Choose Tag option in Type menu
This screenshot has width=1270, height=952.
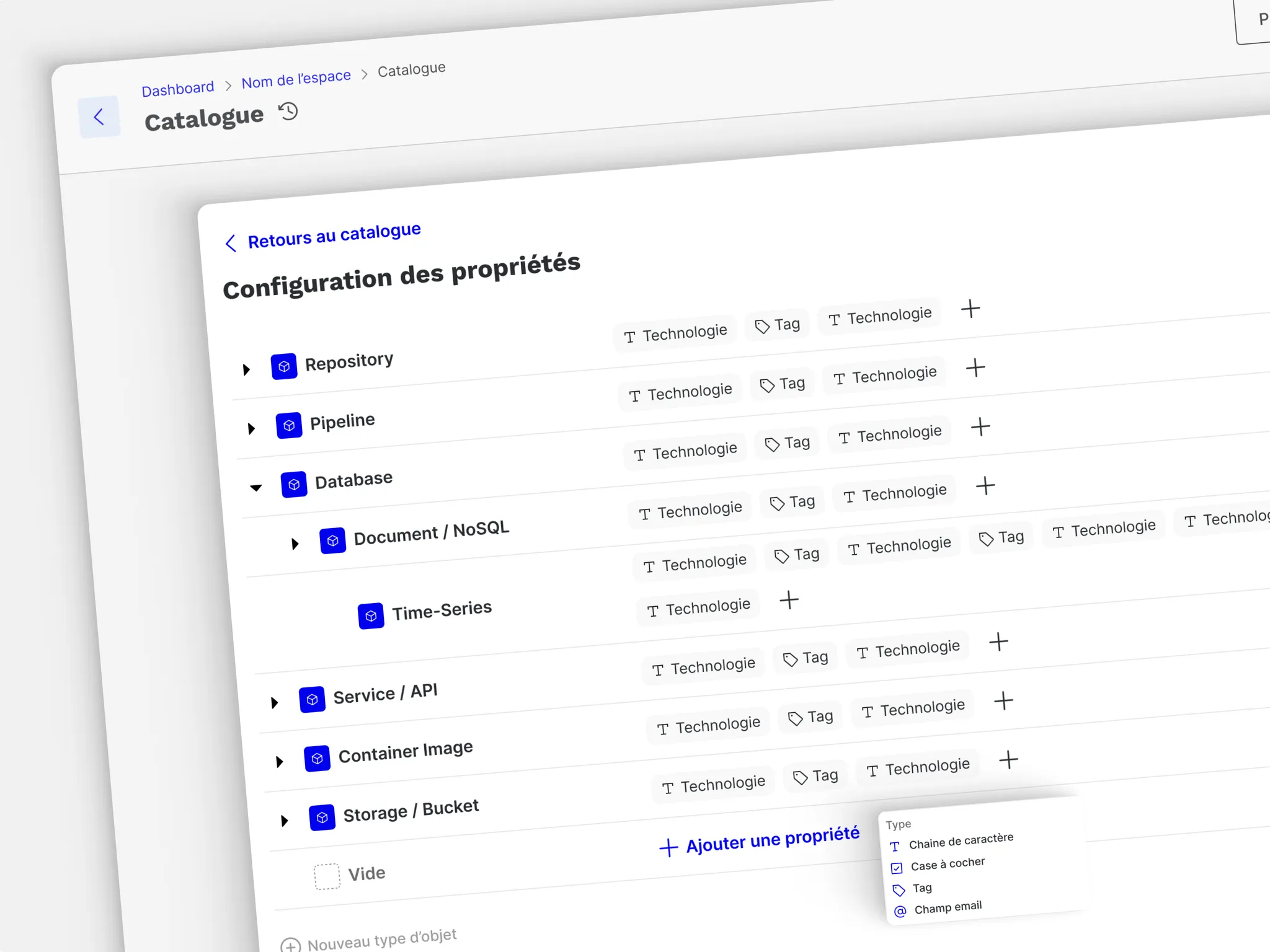(912, 889)
